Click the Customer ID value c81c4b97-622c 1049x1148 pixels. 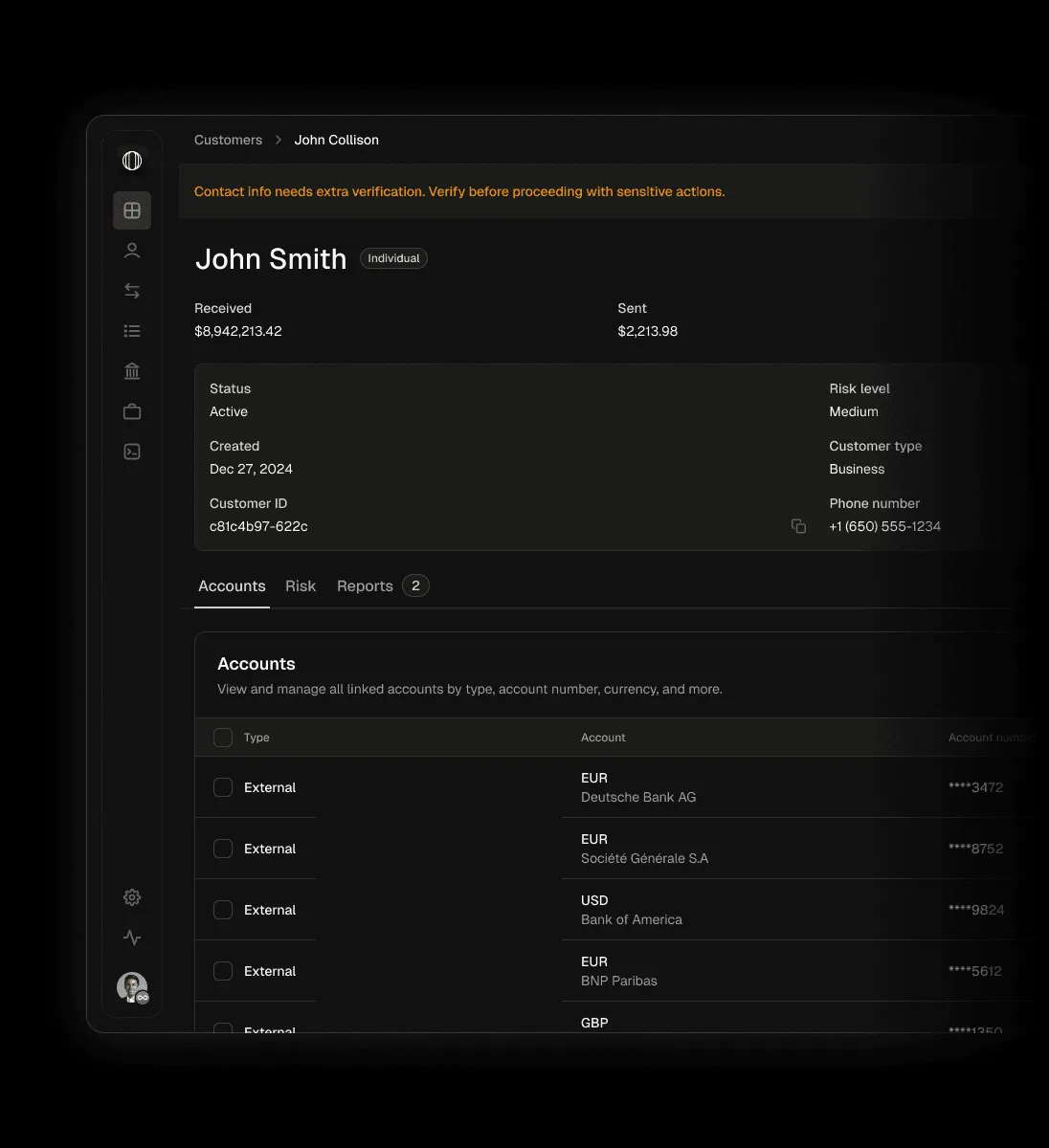pyautogui.click(x=258, y=526)
